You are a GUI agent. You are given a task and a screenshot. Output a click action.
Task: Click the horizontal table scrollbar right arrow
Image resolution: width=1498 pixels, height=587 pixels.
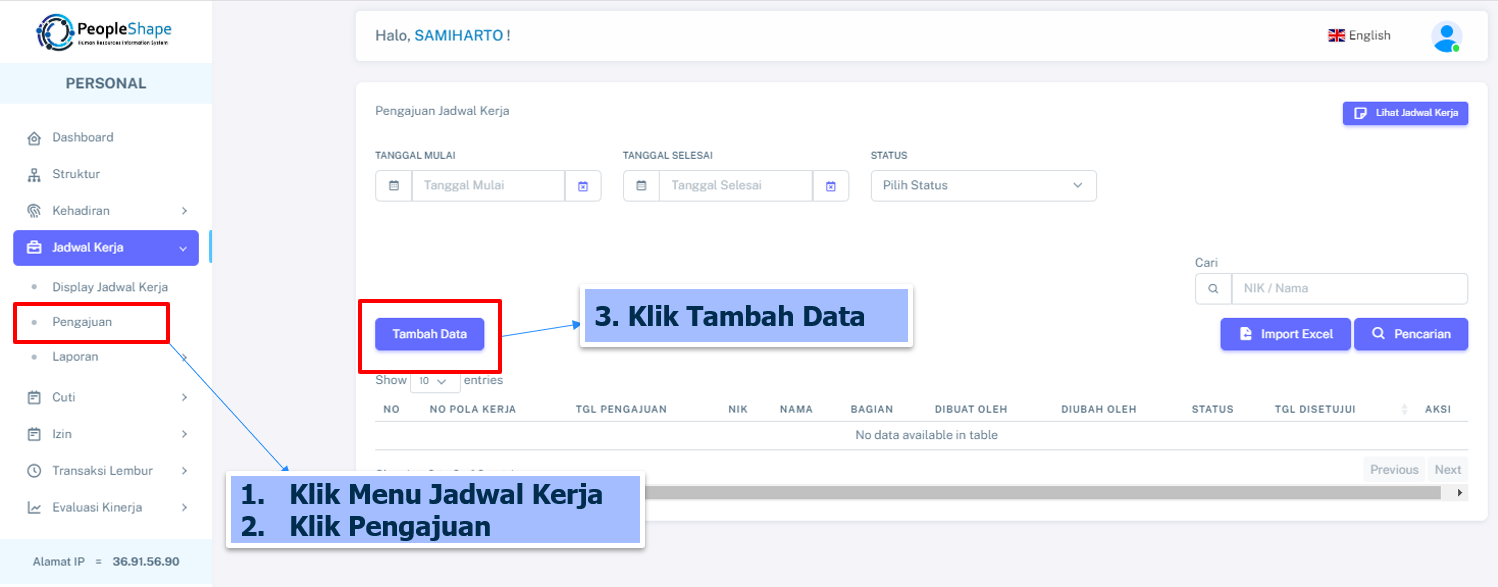[1460, 493]
